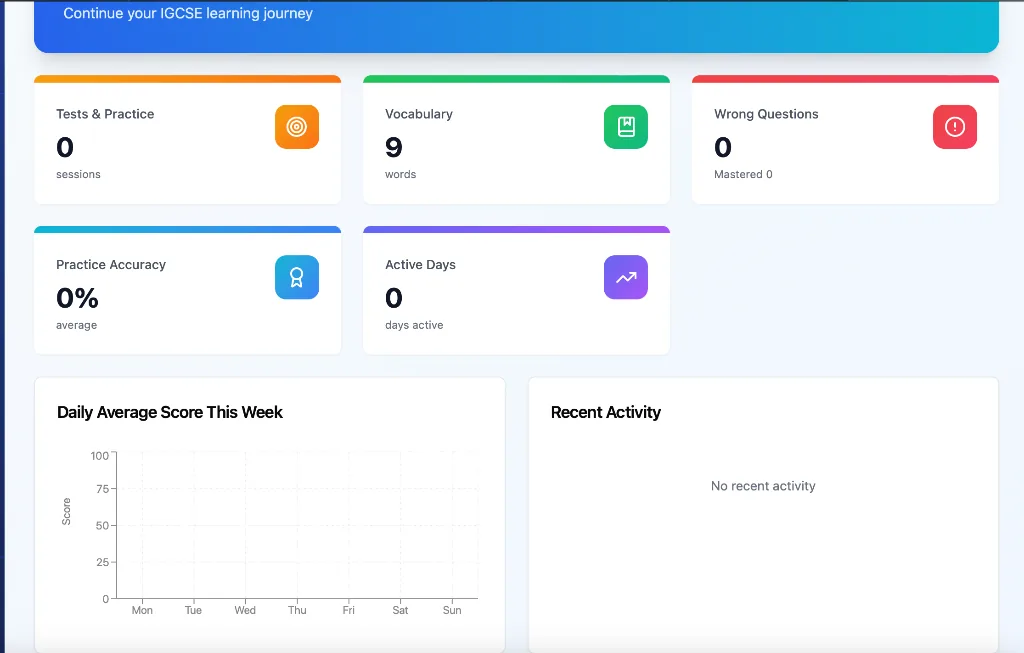Select the Practice Accuracy card title
The width and height of the screenshot is (1024, 653).
[111, 264]
